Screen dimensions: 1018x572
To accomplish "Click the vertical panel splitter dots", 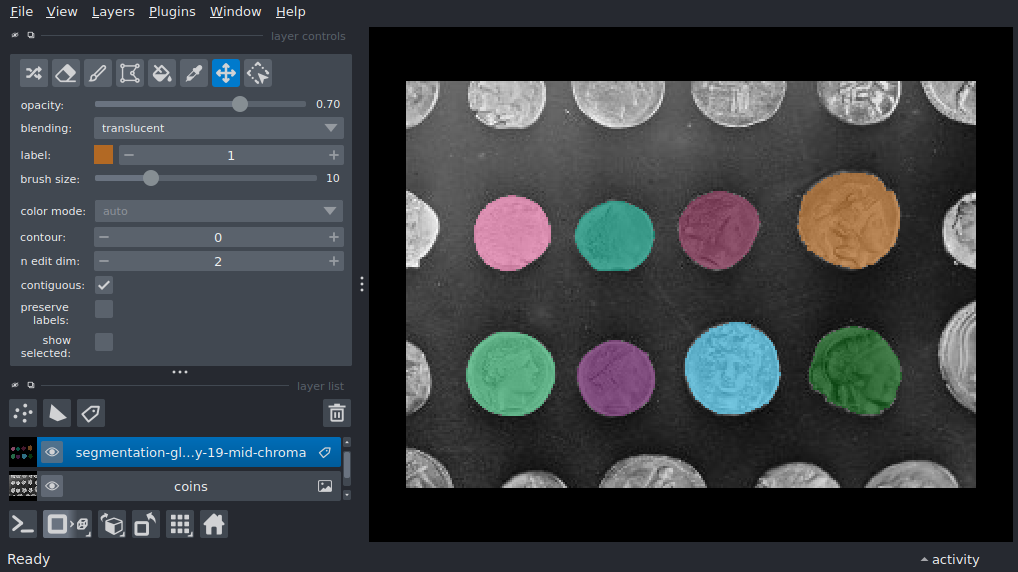I will click(362, 284).
